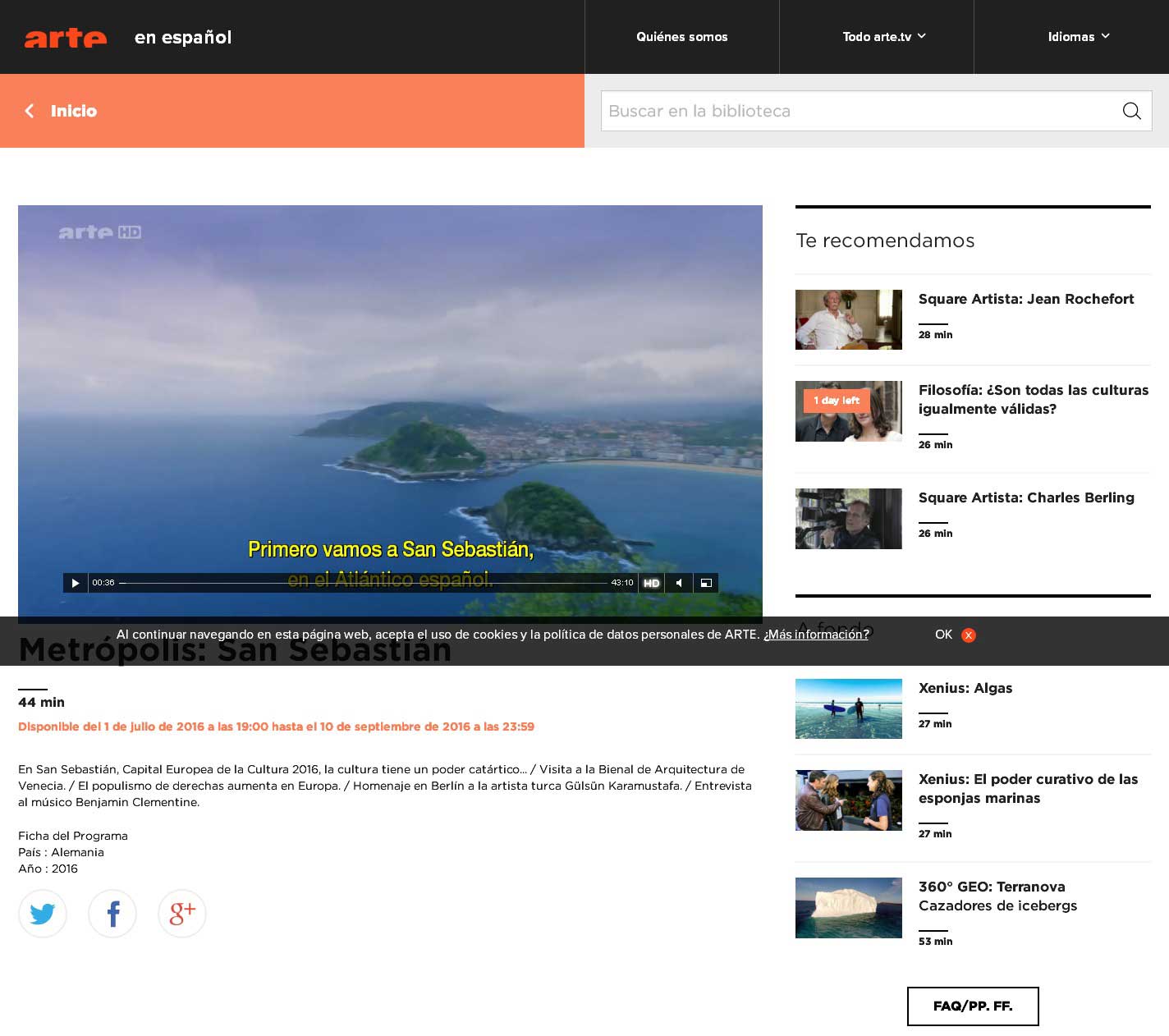1169x1036 pixels.
Task: Click the 1 day left badge
Action: click(x=837, y=401)
